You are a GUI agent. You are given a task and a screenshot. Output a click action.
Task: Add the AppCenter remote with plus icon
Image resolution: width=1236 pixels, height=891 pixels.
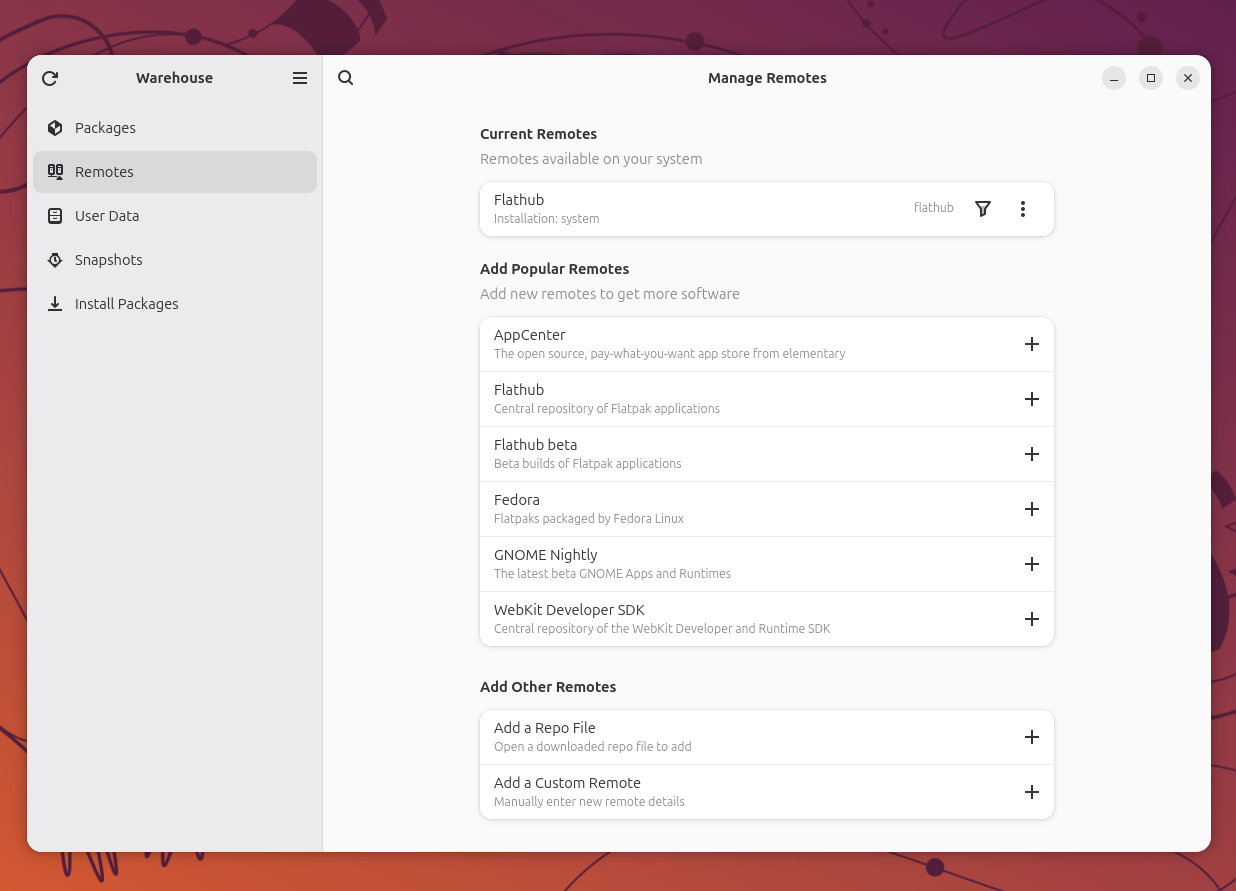pyautogui.click(x=1032, y=344)
